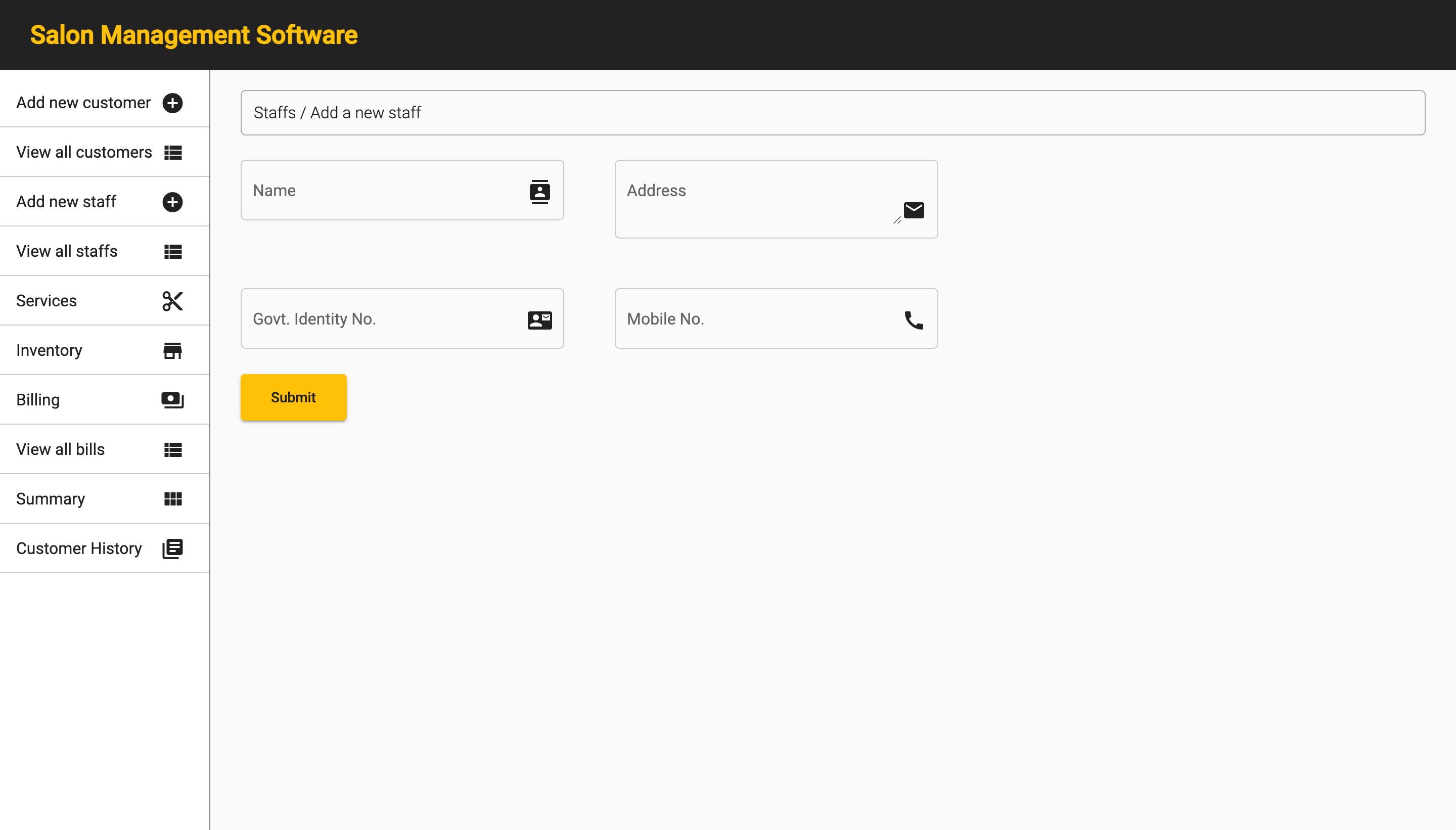
Task: Click the money icon beside Billing
Action: pyautogui.click(x=172, y=400)
